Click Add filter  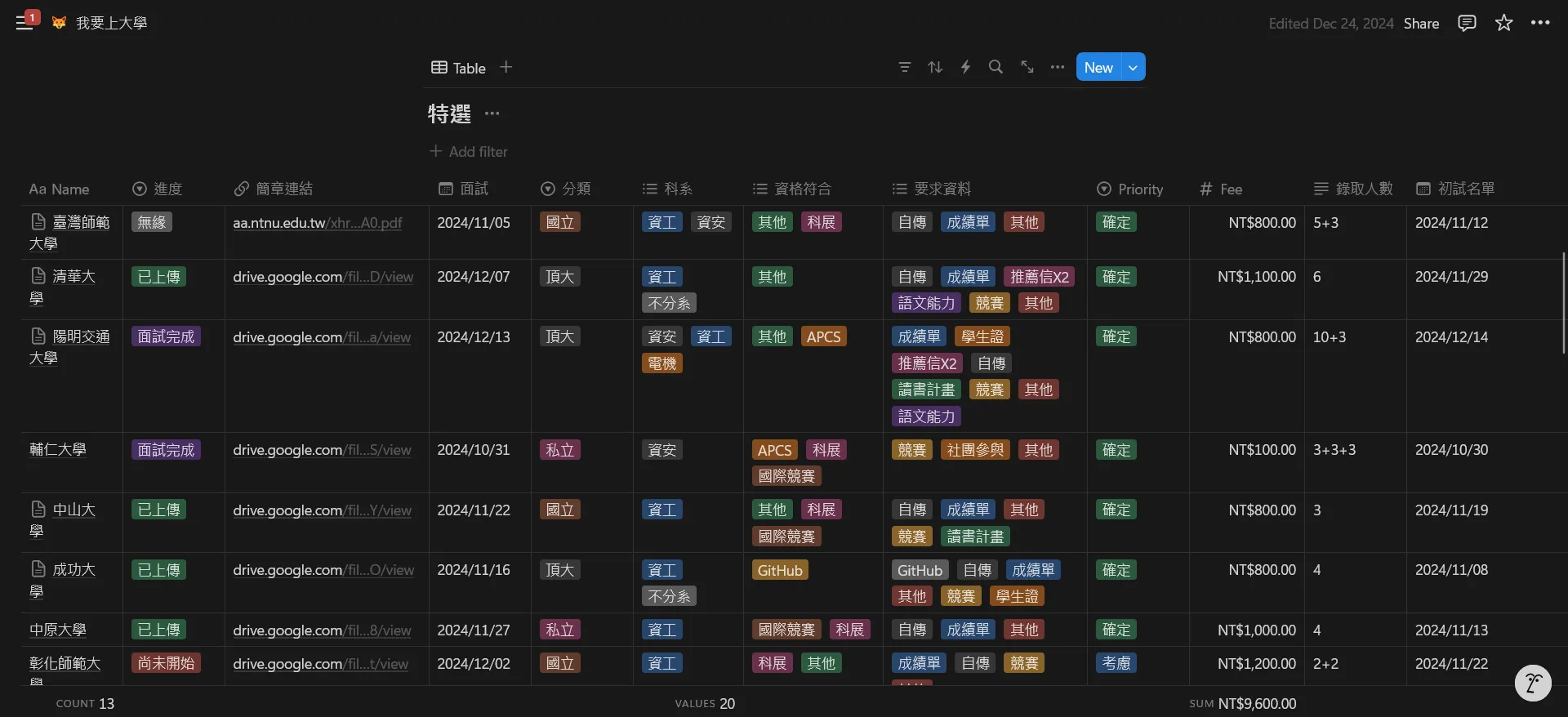tap(468, 151)
